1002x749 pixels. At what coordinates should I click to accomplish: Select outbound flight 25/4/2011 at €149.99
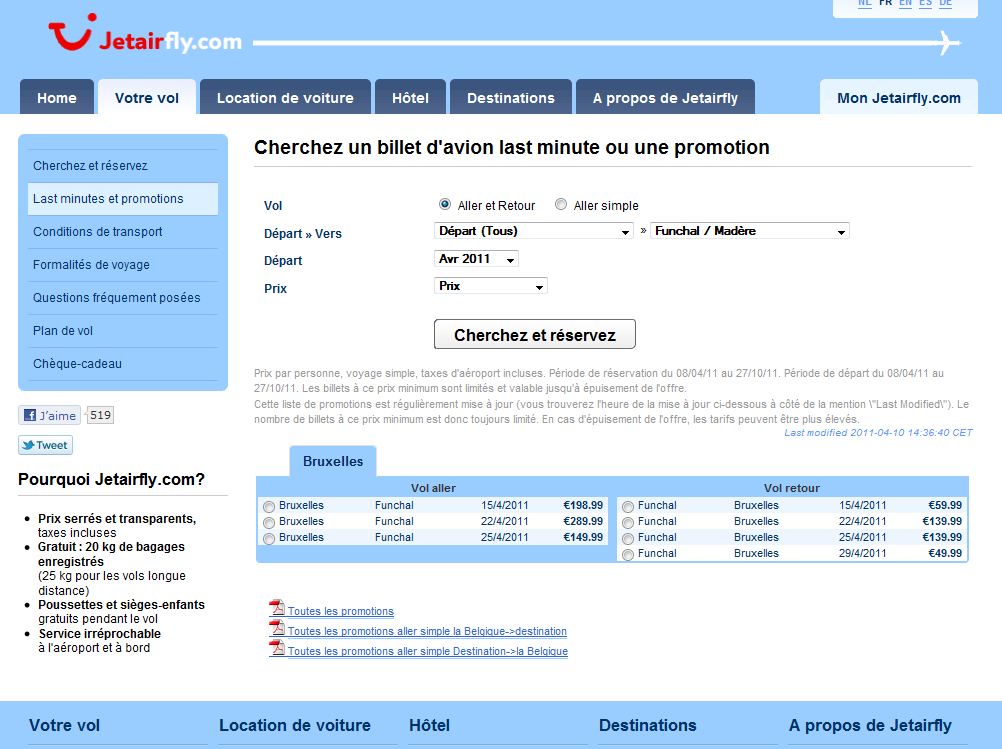[269, 539]
